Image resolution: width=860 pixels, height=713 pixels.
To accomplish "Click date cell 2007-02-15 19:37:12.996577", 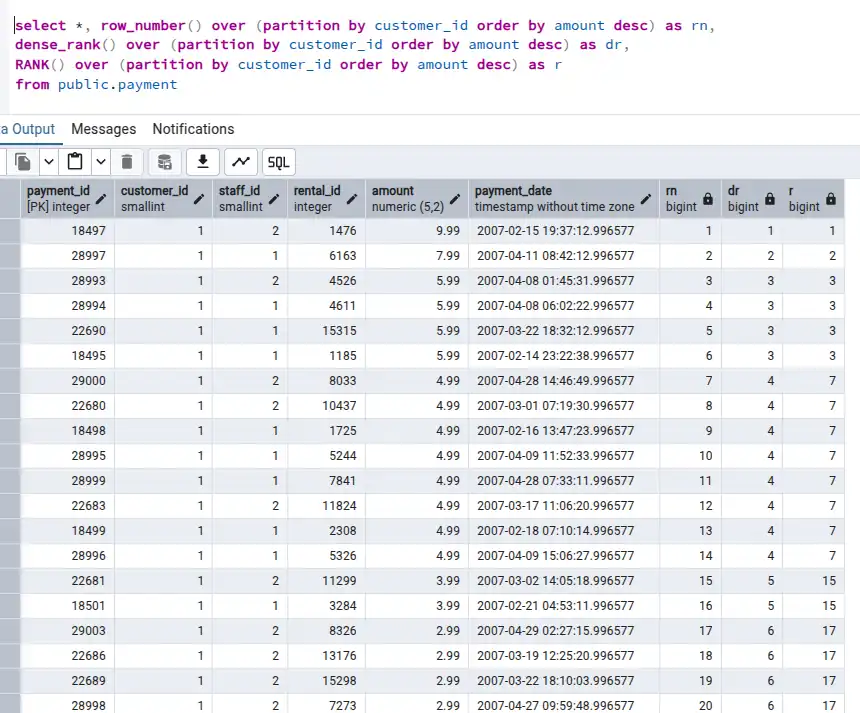I will (x=564, y=231).
